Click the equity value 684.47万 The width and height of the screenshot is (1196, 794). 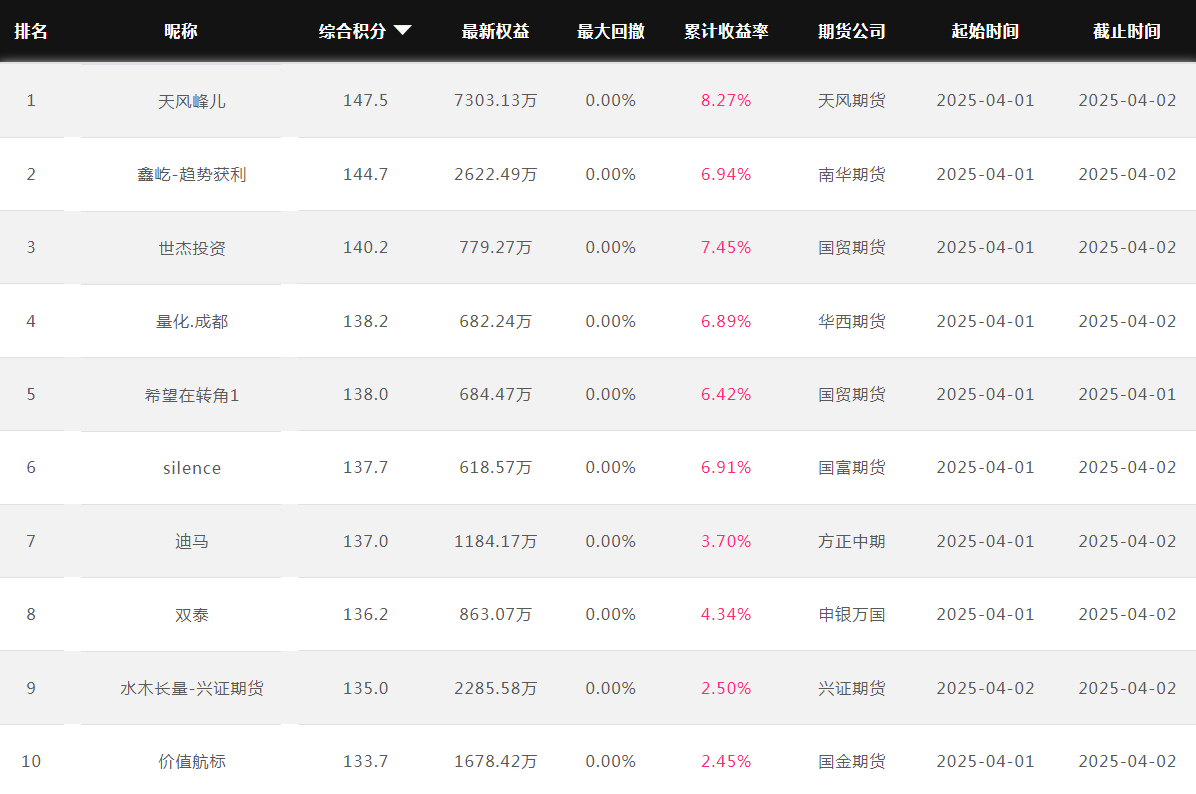point(496,394)
